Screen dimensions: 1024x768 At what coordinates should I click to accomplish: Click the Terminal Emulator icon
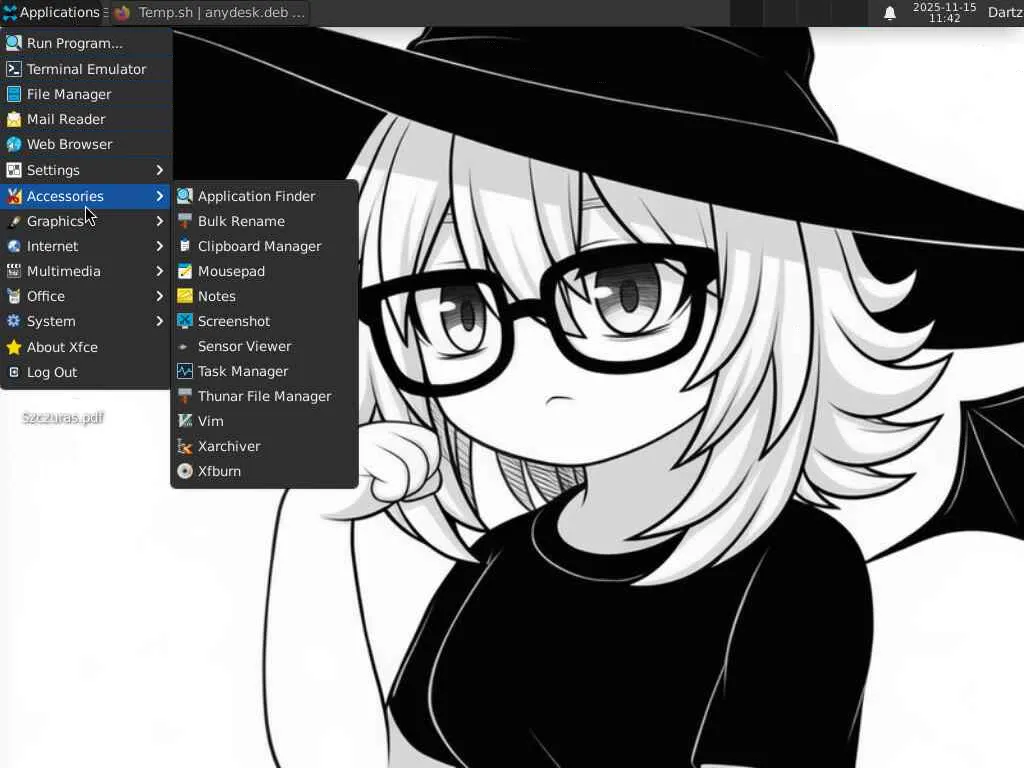pyautogui.click(x=14, y=69)
